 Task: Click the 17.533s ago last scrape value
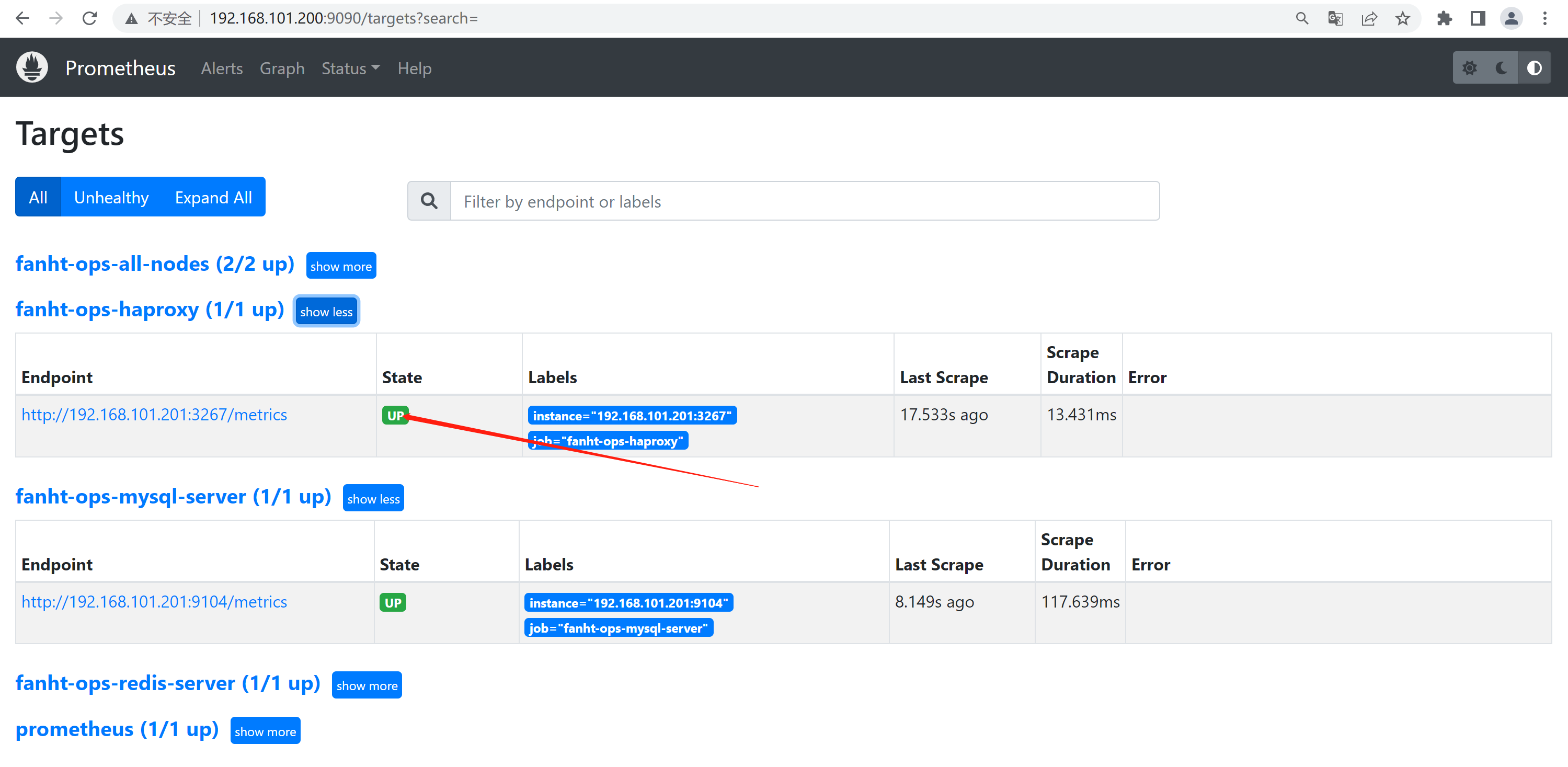click(x=944, y=415)
